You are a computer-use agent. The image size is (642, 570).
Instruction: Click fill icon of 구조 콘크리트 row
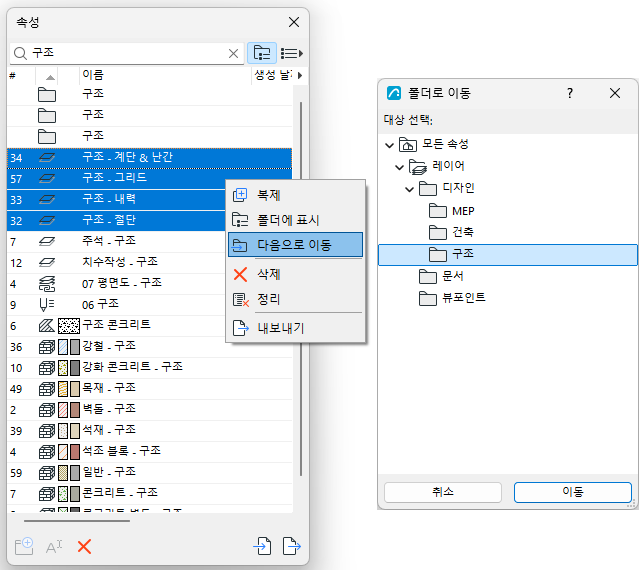(47, 326)
